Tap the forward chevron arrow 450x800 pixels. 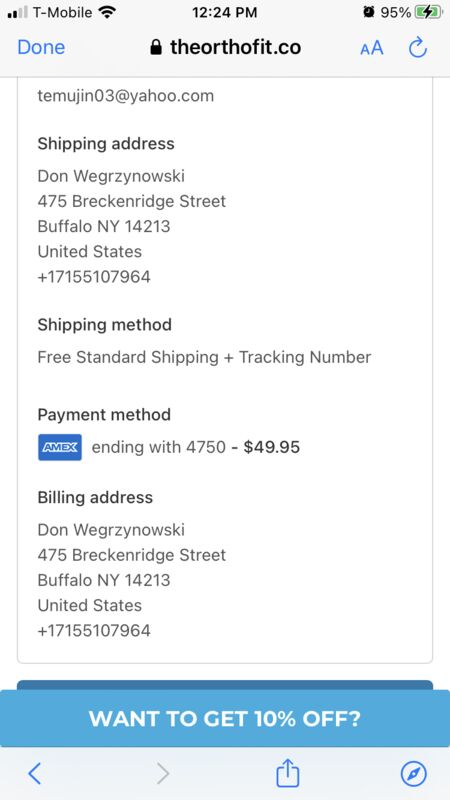pyautogui.click(x=163, y=774)
